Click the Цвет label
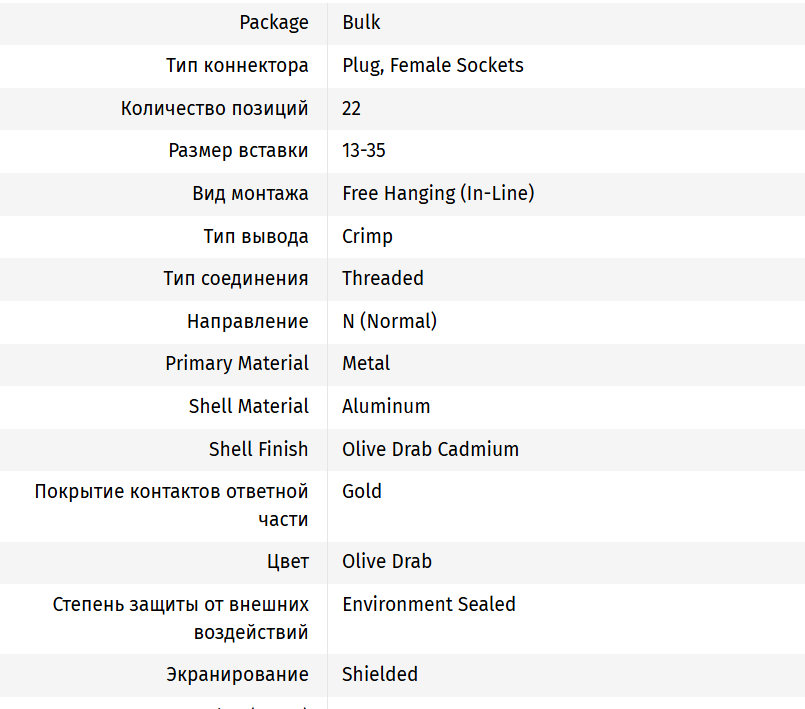The height and width of the screenshot is (709, 805). 287,561
